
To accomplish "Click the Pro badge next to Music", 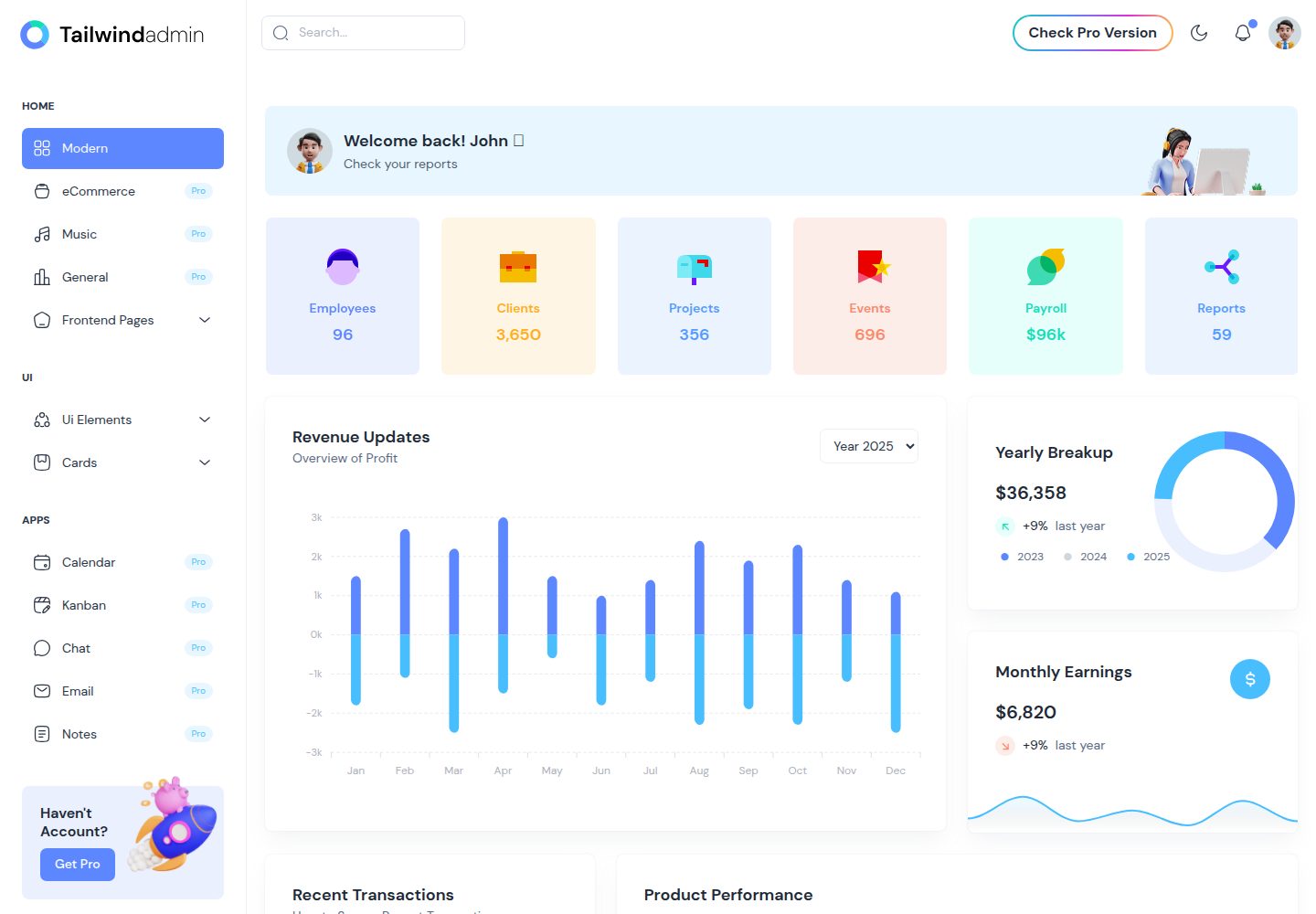I will (198, 234).
